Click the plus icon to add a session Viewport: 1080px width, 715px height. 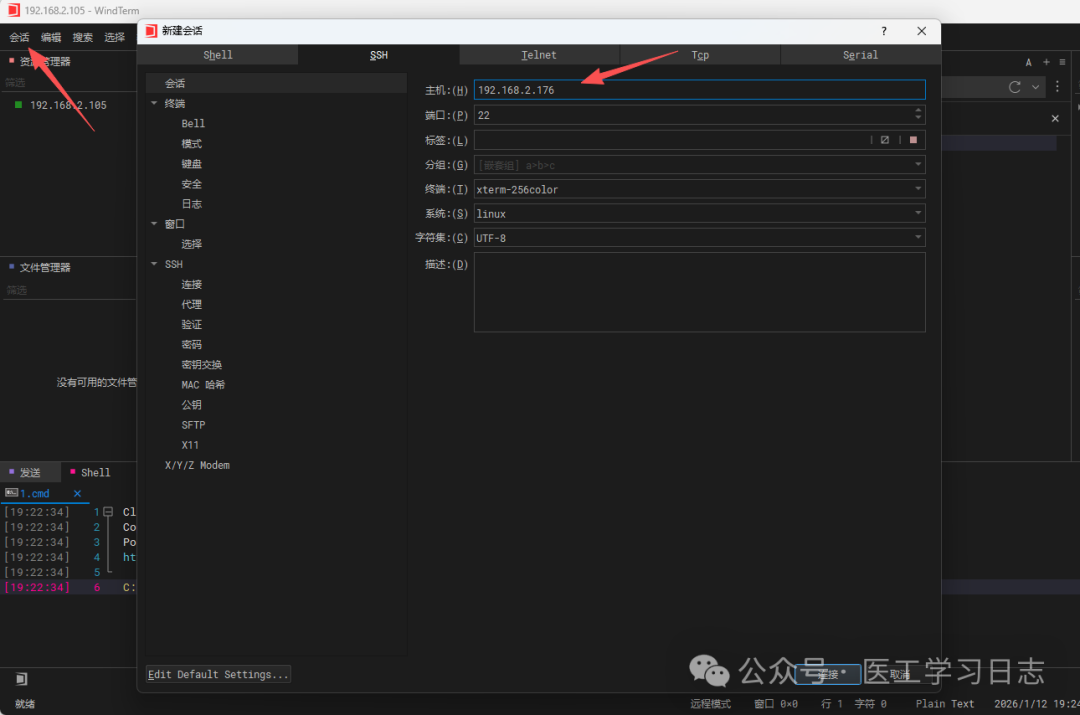coord(1046,62)
